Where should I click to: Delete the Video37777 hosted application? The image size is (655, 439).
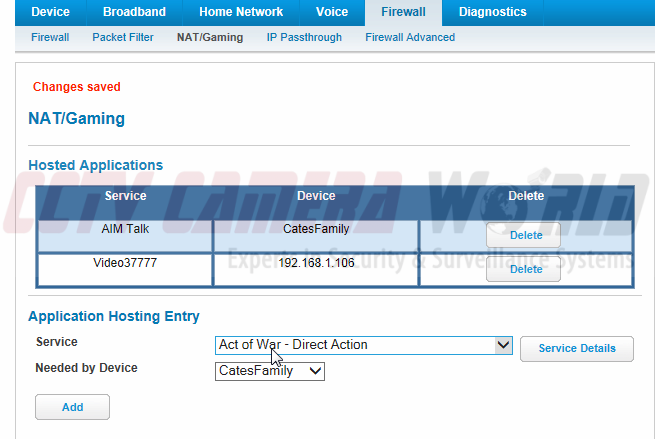pyautogui.click(x=525, y=269)
